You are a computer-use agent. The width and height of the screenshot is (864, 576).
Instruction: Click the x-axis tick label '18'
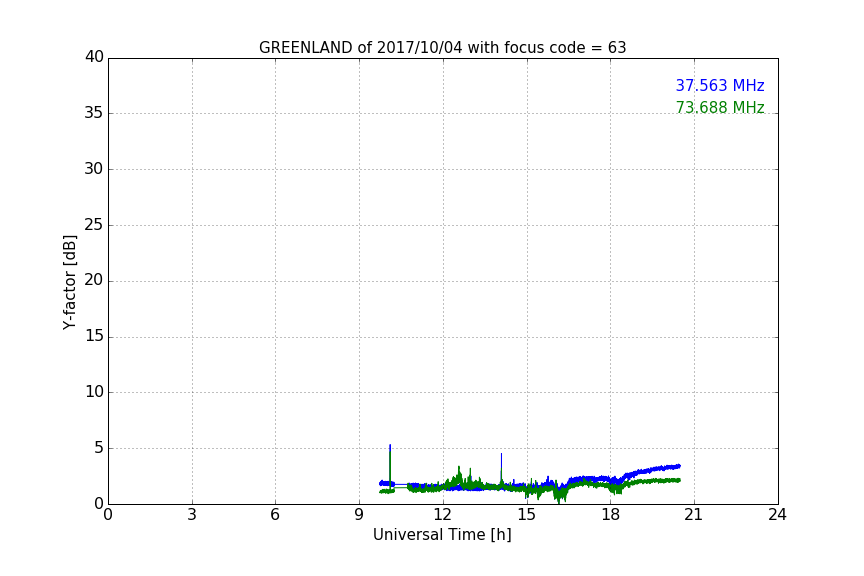[610, 515]
